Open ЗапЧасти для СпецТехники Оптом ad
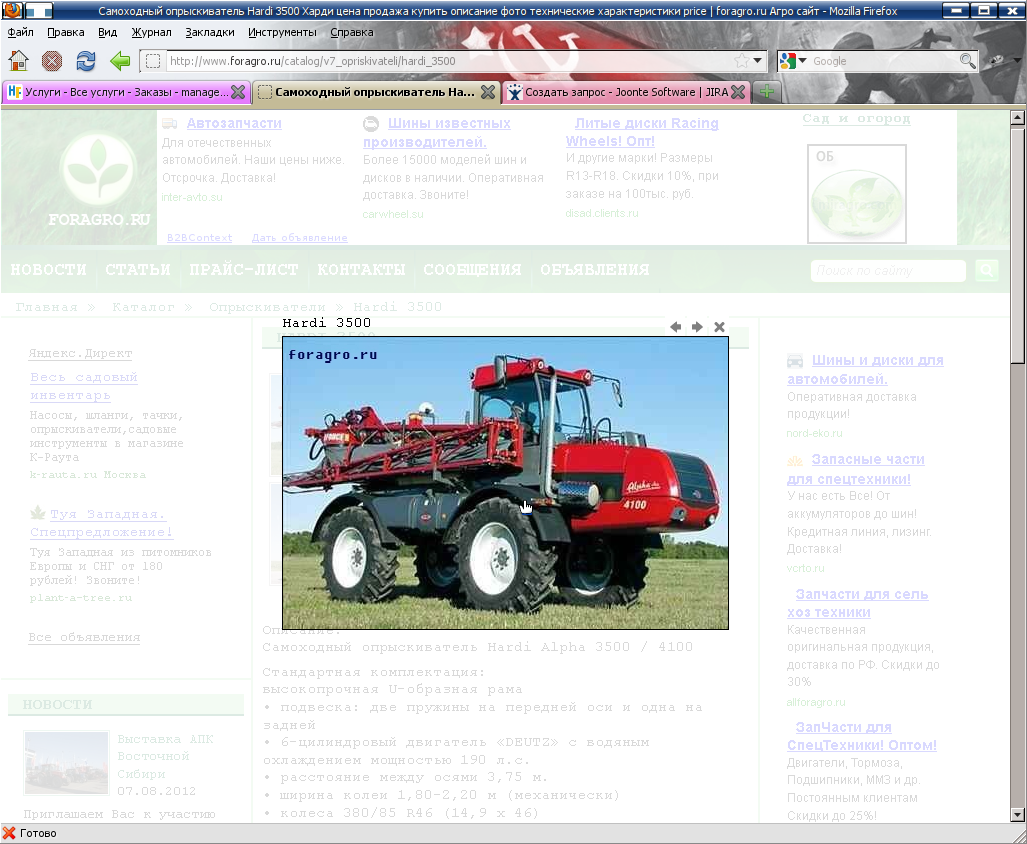 862,736
